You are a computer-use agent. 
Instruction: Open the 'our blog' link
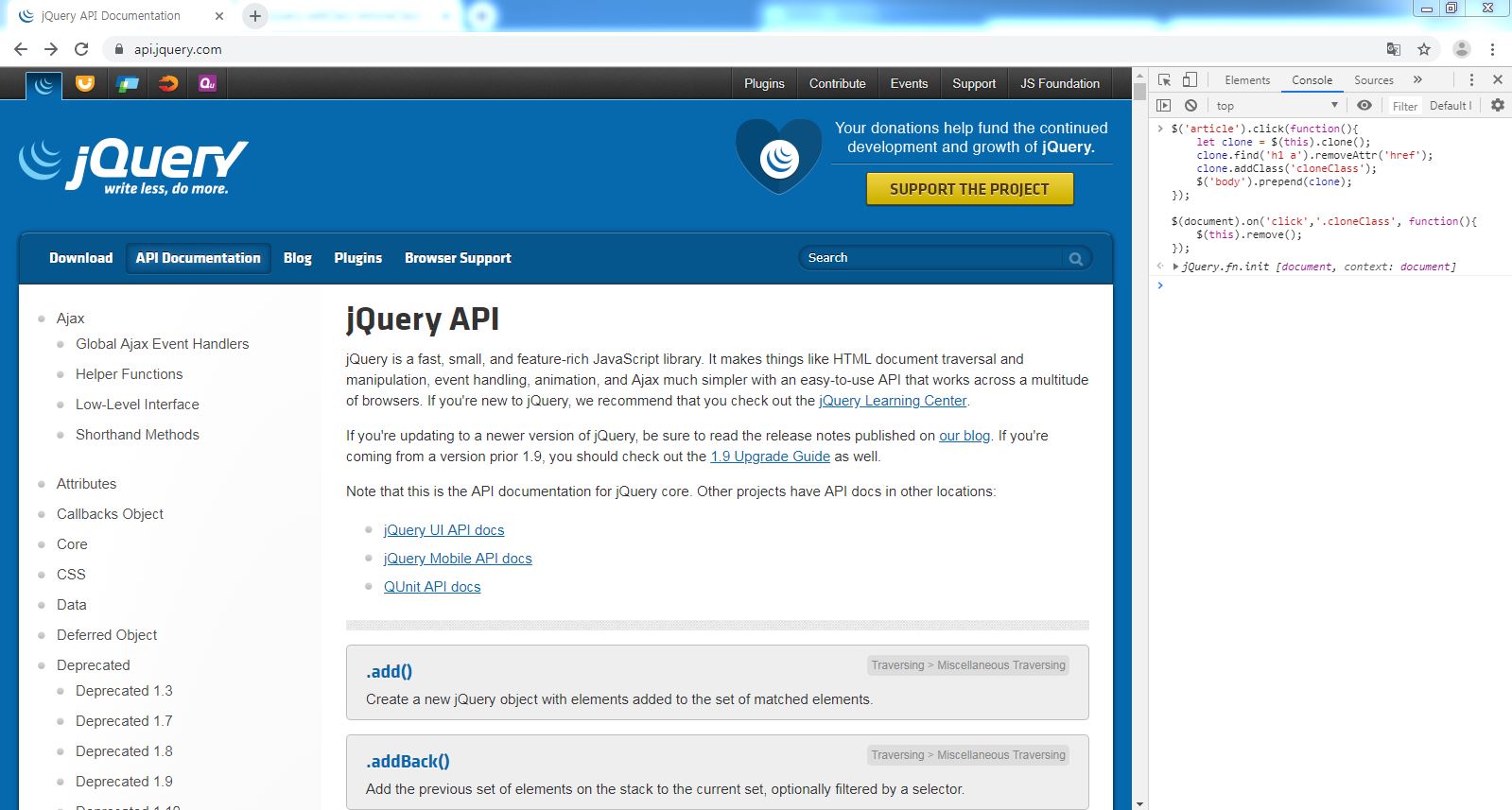(965, 436)
